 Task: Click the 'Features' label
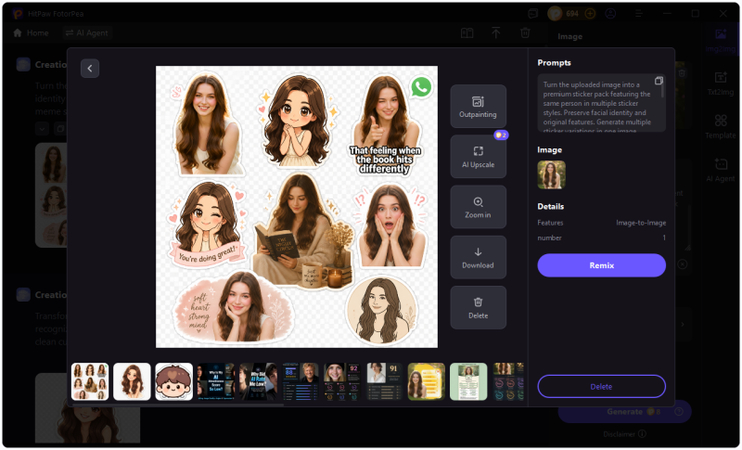click(550, 223)
